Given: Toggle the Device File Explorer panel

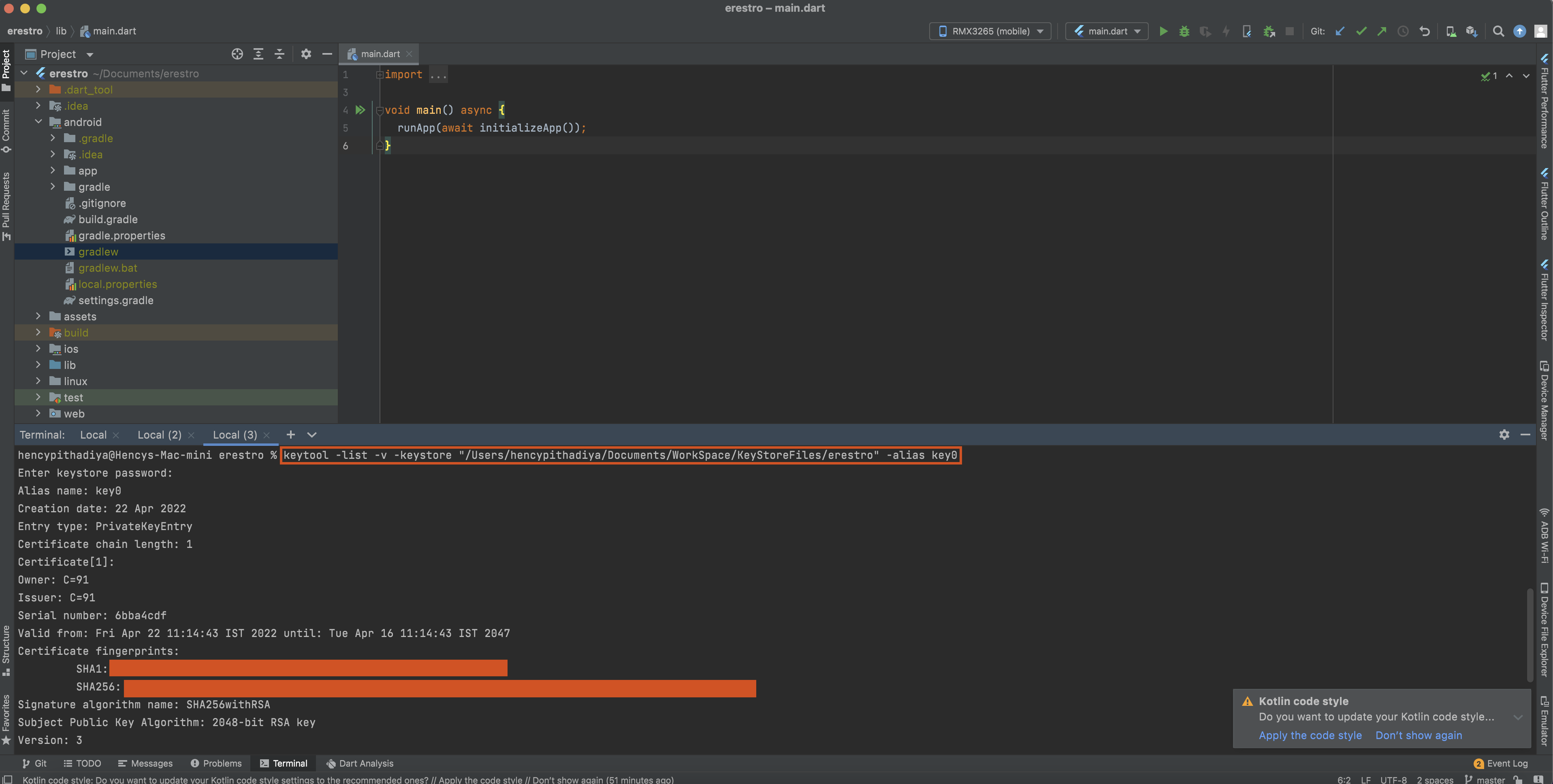Looking at the screenshot, I should [x=1544, y=630].
